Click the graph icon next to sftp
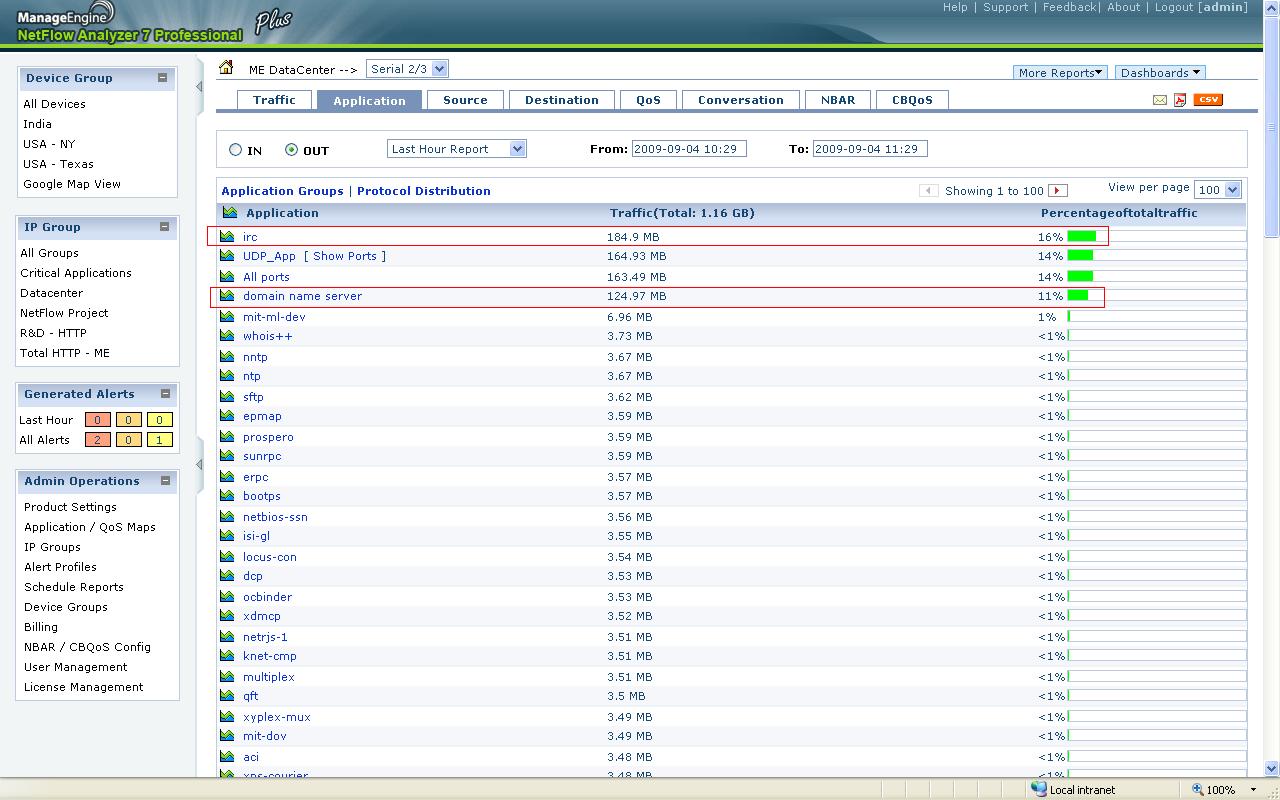The image size is (1280, 800). pyautogui.click(x=228, y=397)
